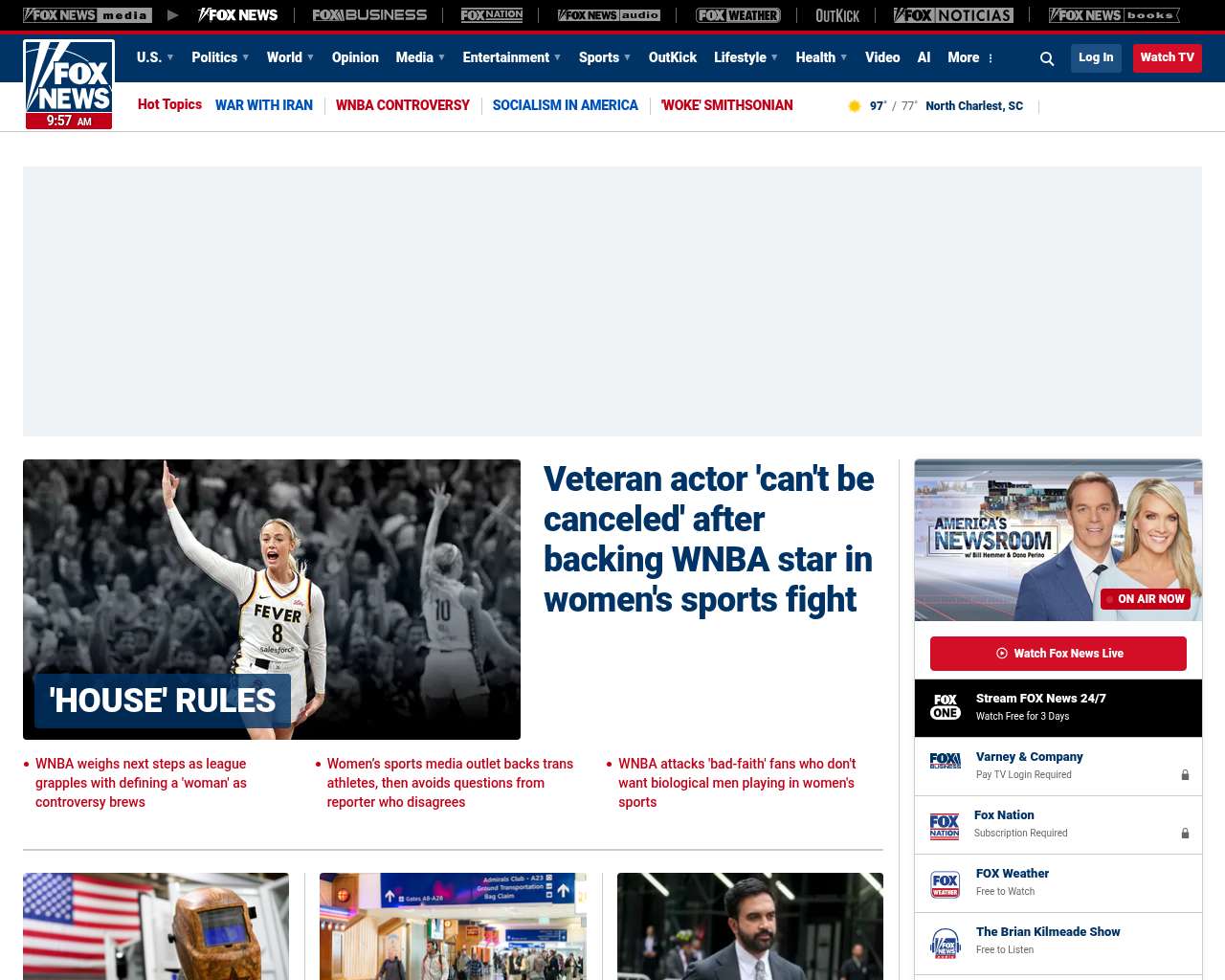Open The Brian Kilmeade Show stream
This screenshot has height=980, width=1225.
click(x=1048, y=932)
